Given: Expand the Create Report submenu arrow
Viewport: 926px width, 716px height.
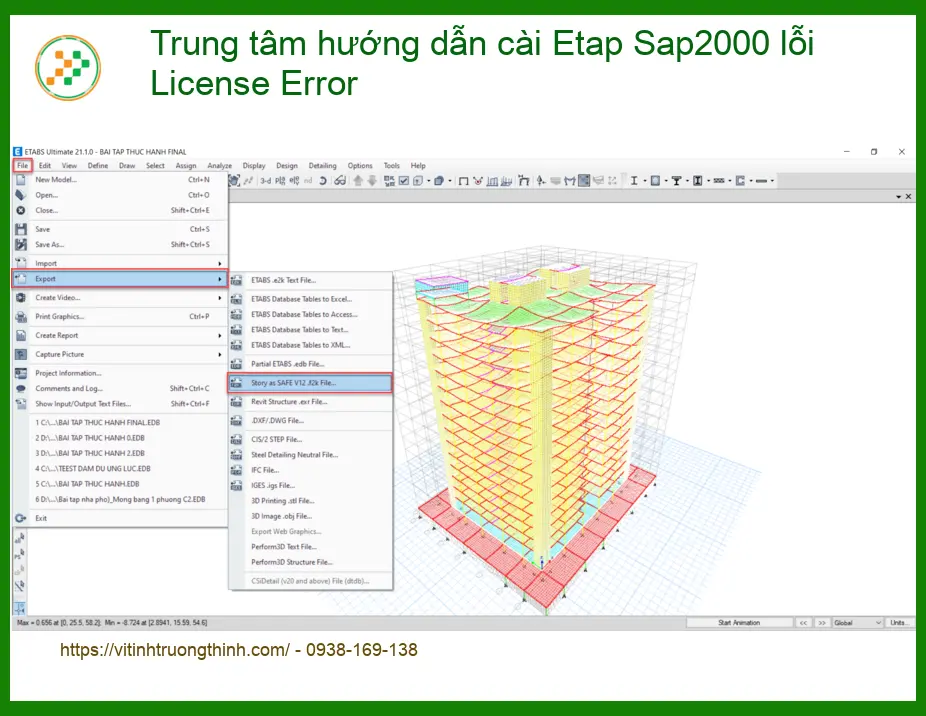Looking at the screenshot, I should pos(220,336).
